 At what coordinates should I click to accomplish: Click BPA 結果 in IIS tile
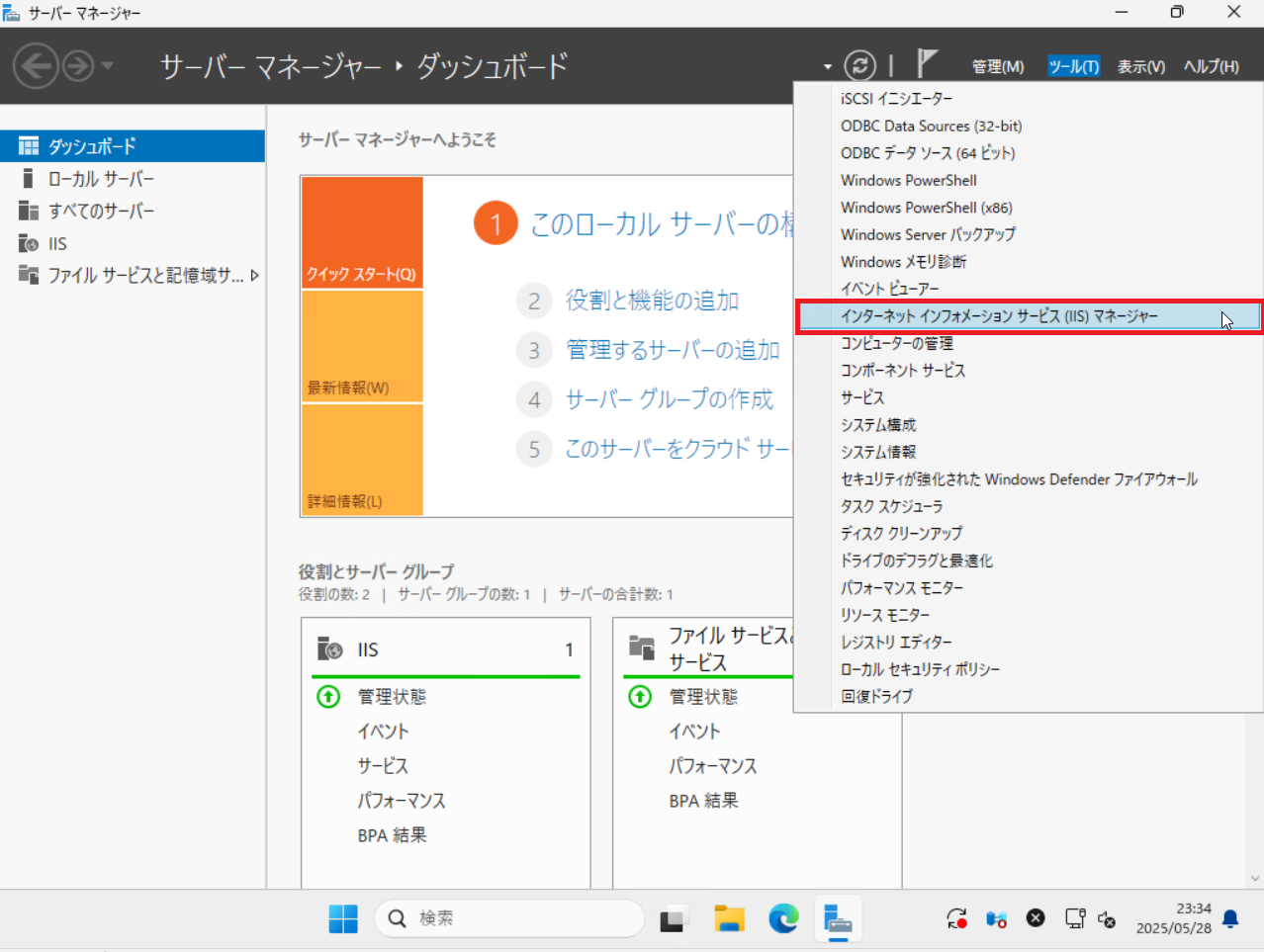392,835
